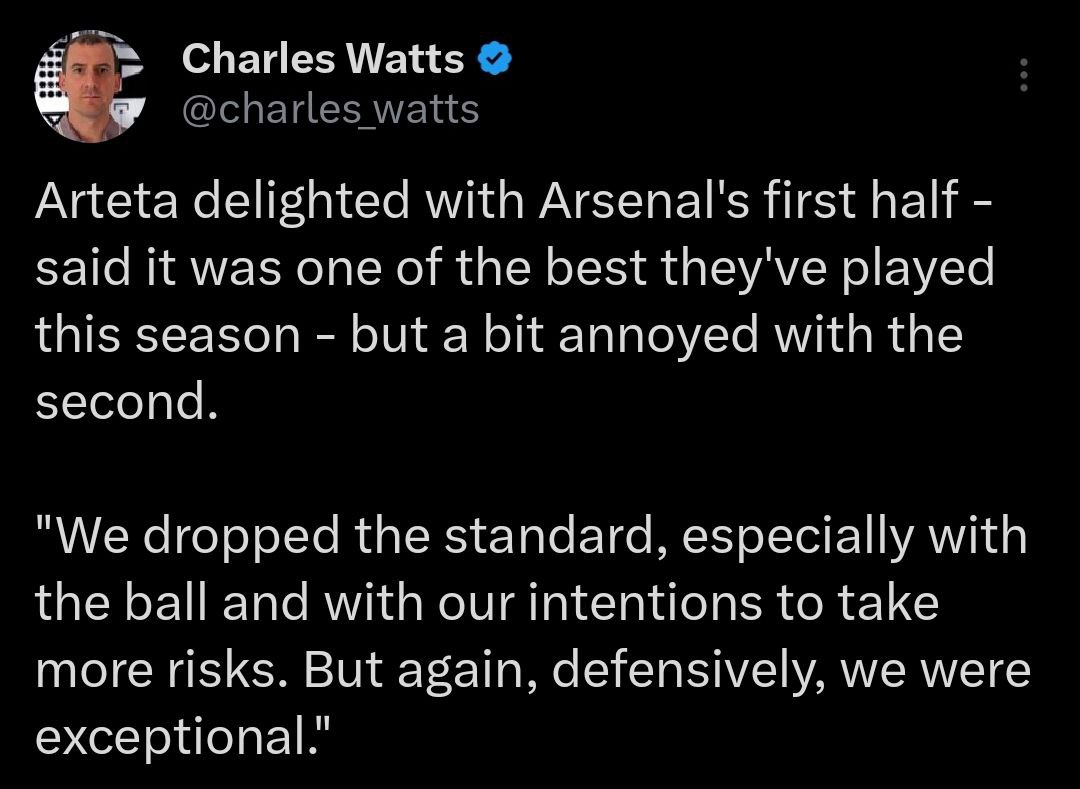Click the word "Arteta" in the tweet

pyautogui.click(x=105, y=204)
